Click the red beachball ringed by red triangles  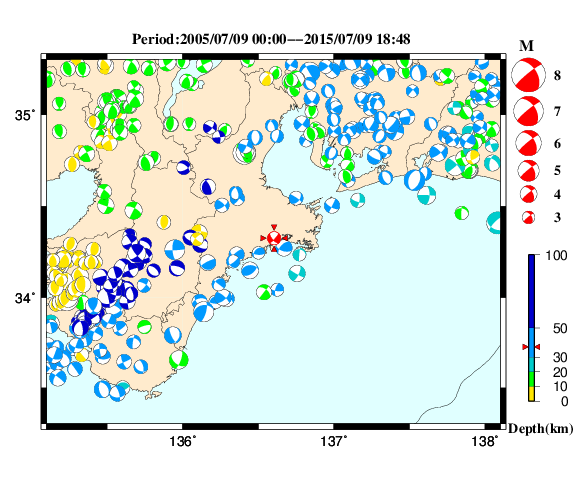click(x=274, y=238)
